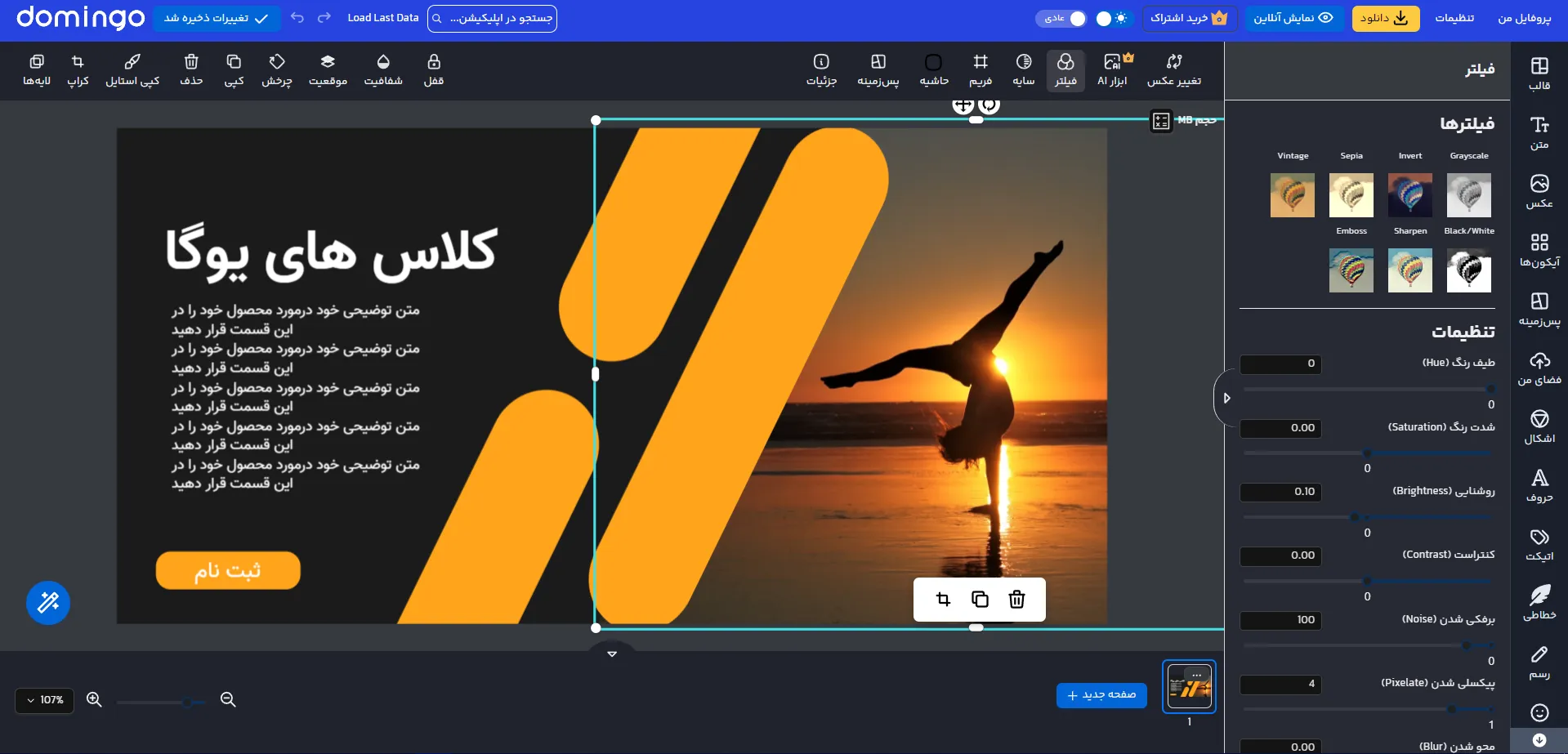Open Settings (تنظیمات) in header
This screenshot has height=754, width=1568.
1454,18
